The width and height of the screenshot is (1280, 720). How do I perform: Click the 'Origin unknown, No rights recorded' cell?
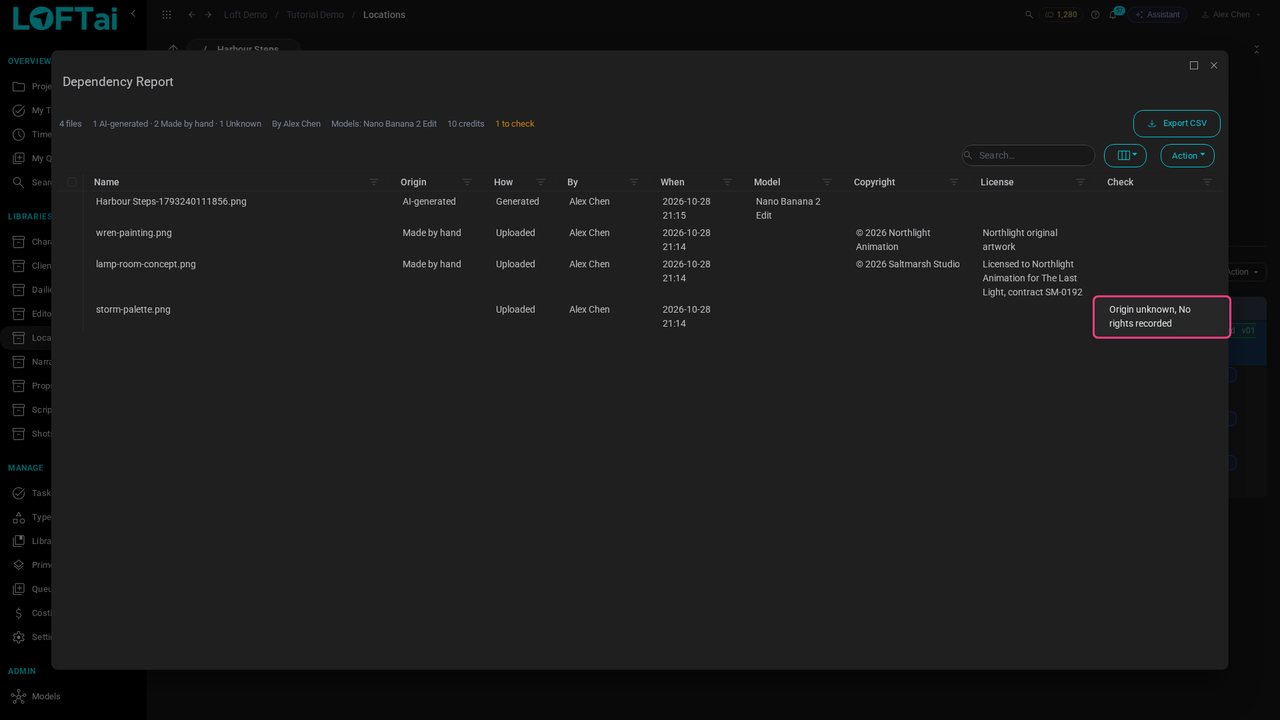[1161, 317]
